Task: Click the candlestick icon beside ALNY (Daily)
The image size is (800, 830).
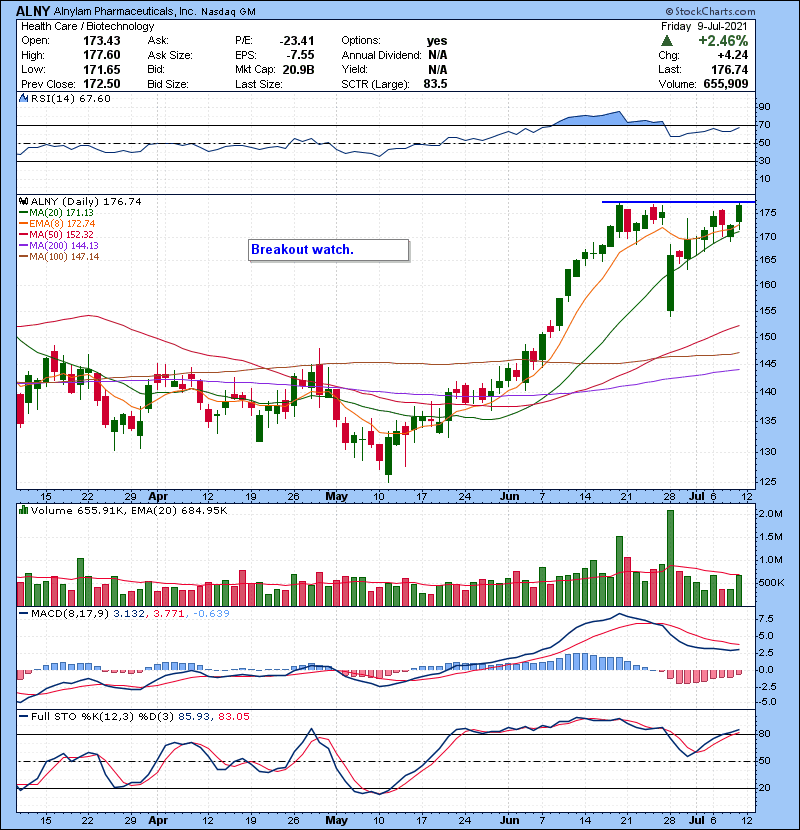Action: pos(24,201)
